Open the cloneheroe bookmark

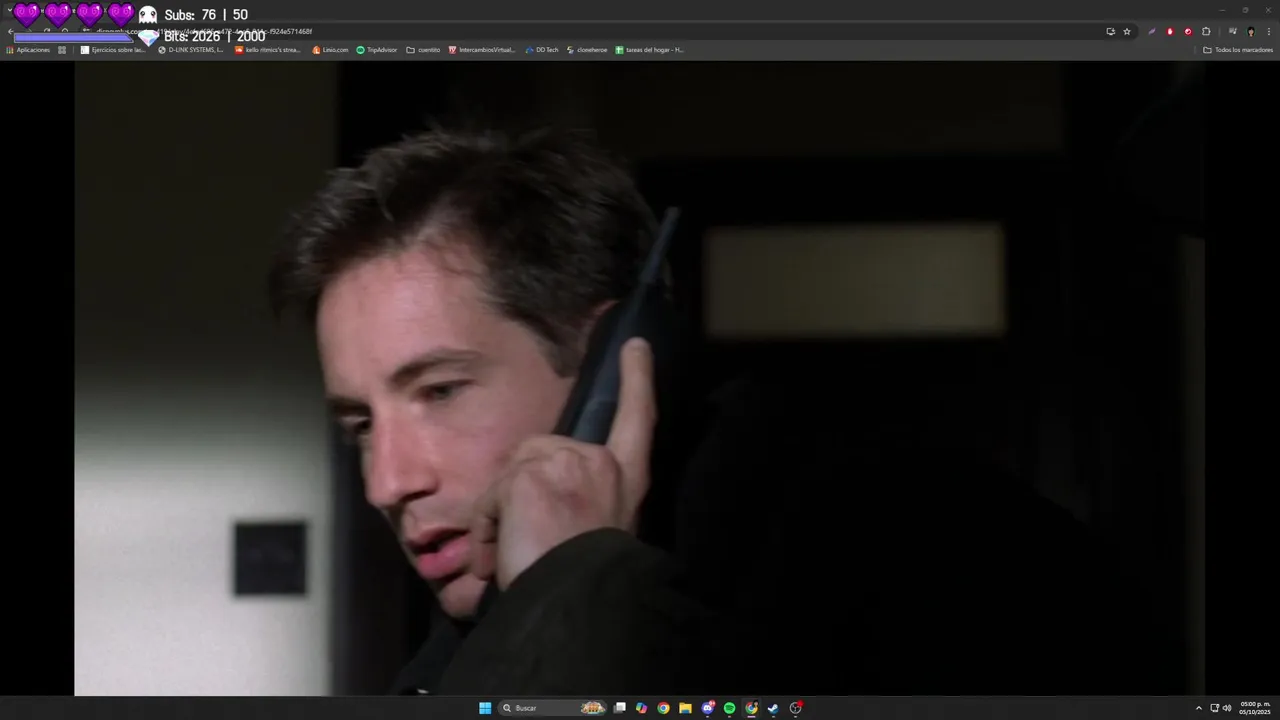(587, 50)
